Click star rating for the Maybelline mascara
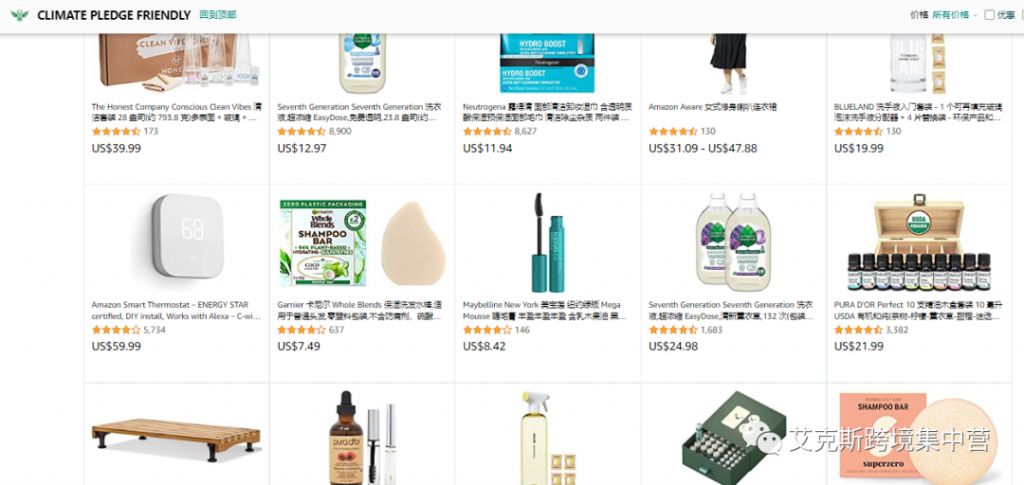 (487, 330)
